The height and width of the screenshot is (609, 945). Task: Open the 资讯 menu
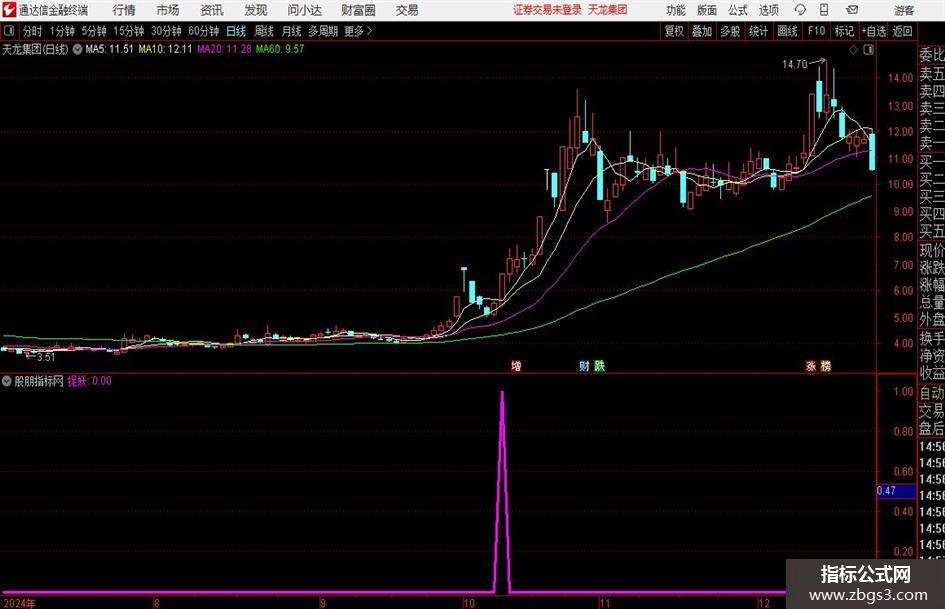click(x=212, y=10)
